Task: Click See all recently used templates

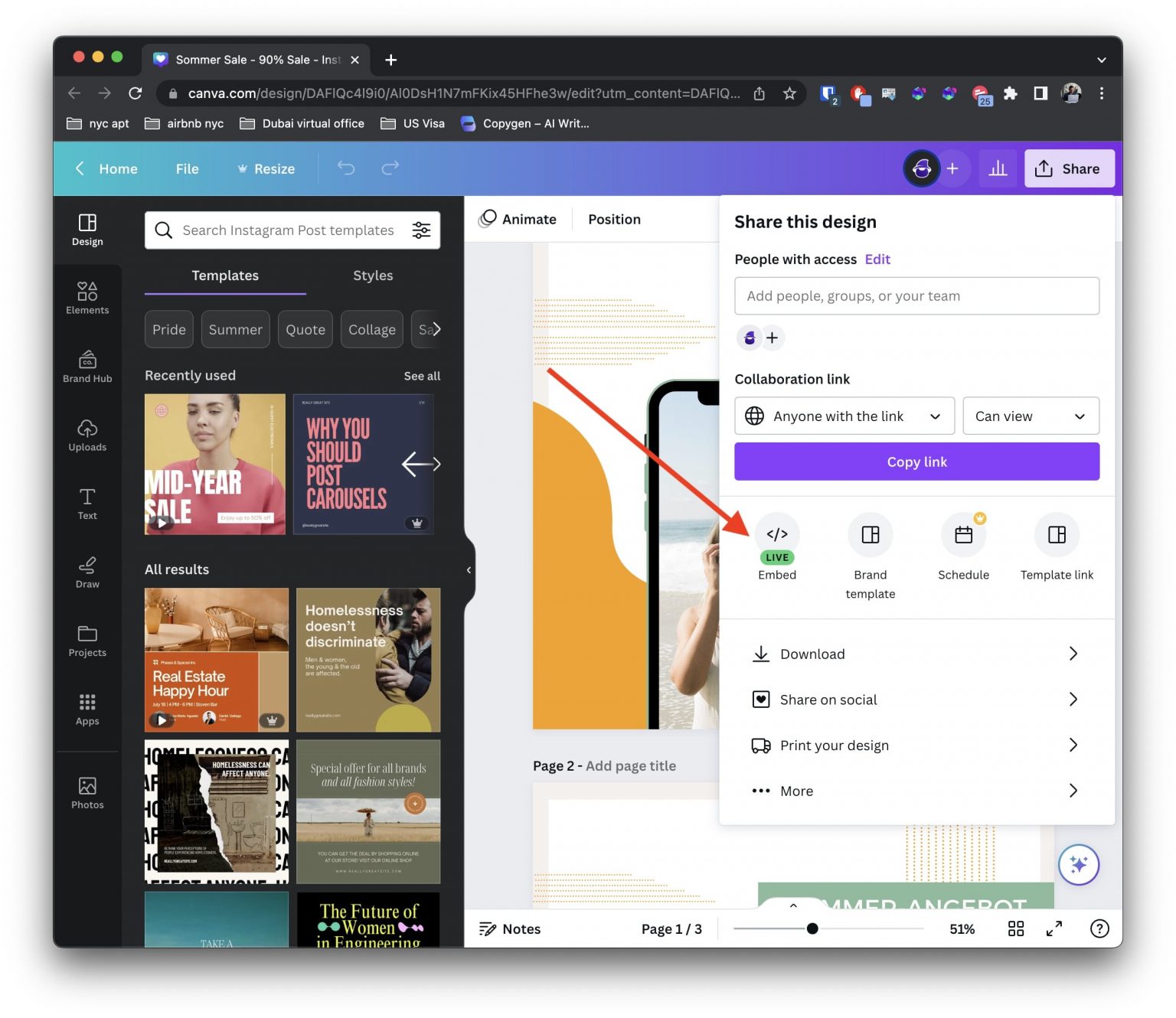Action: 422,376
